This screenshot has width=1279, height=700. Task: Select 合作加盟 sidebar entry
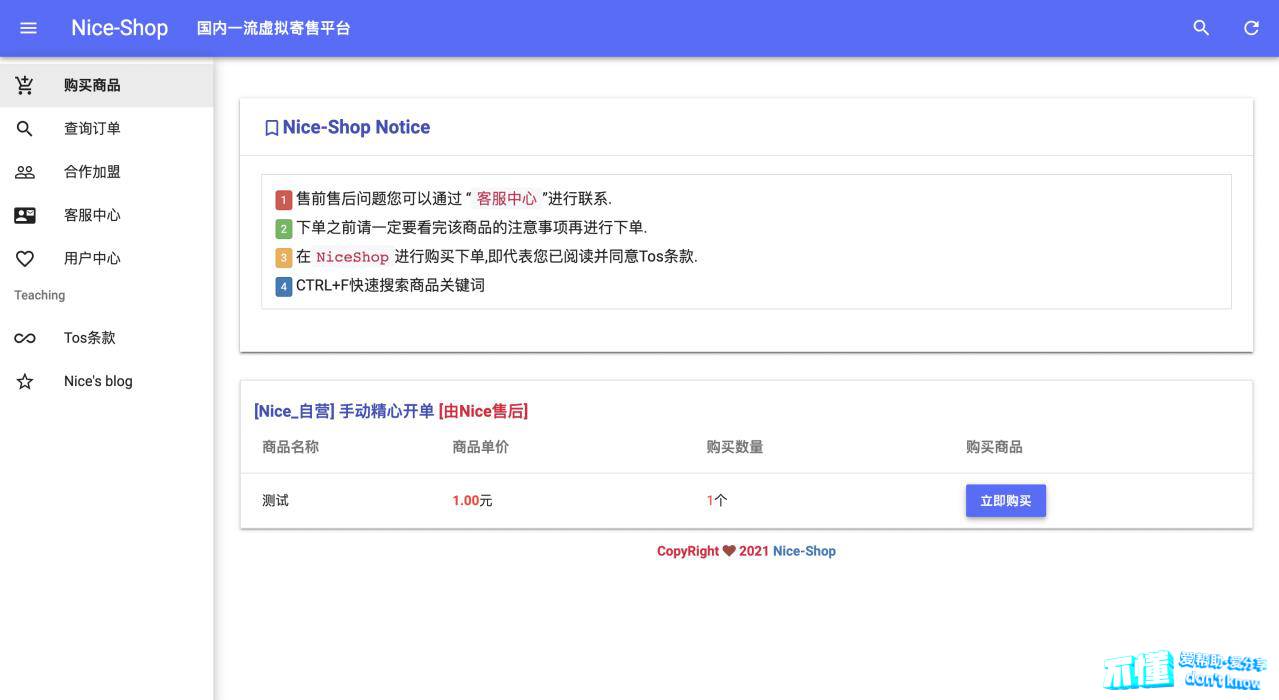[x=92, y=172]
